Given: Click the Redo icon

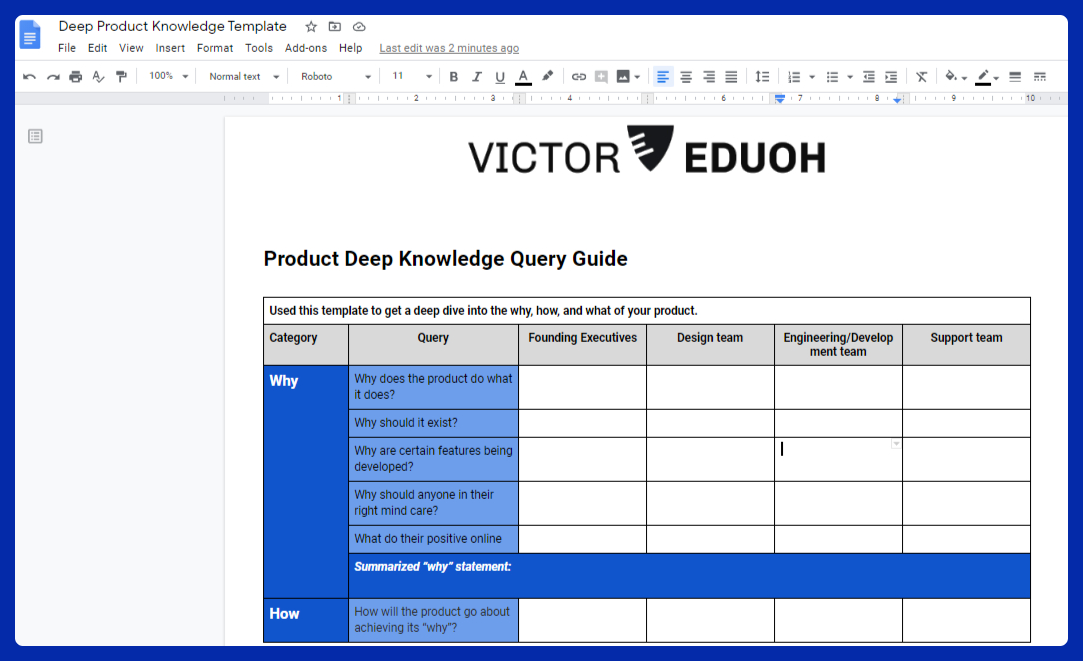Looking at the screenshot, I should pos(52,77).
